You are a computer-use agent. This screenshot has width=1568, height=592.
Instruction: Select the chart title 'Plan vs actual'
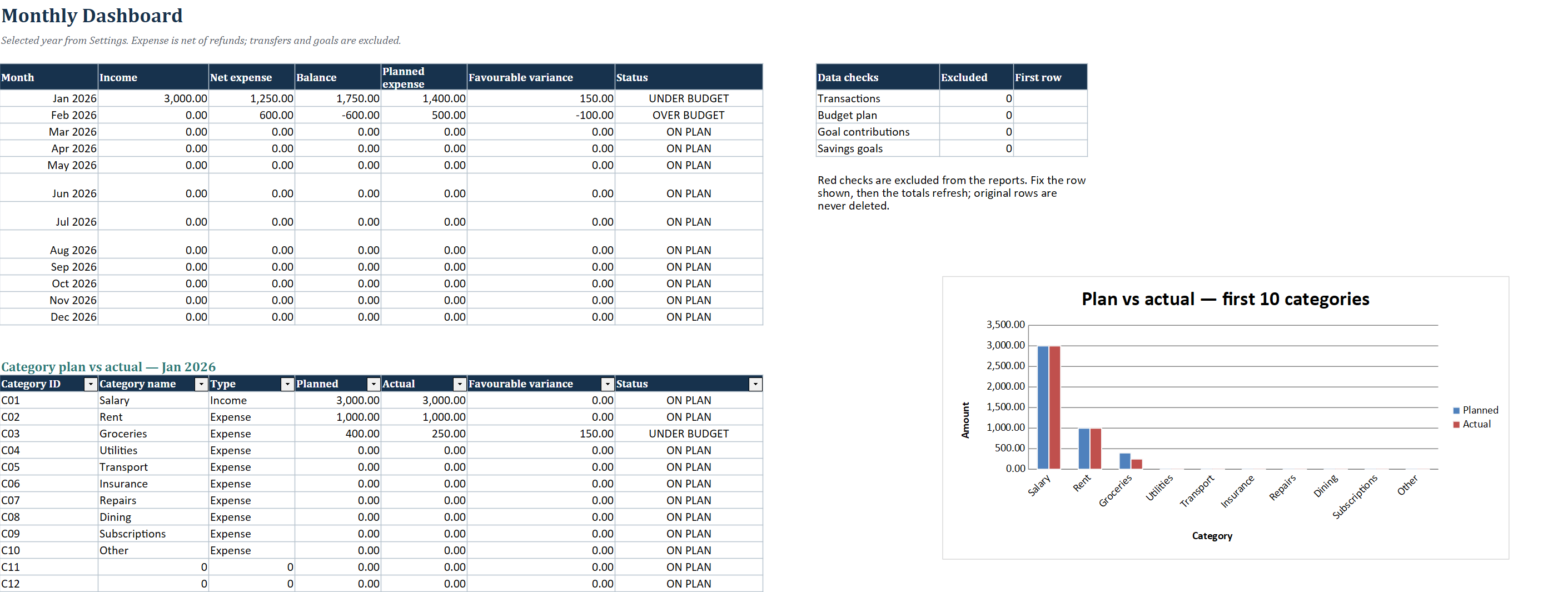1225,299
